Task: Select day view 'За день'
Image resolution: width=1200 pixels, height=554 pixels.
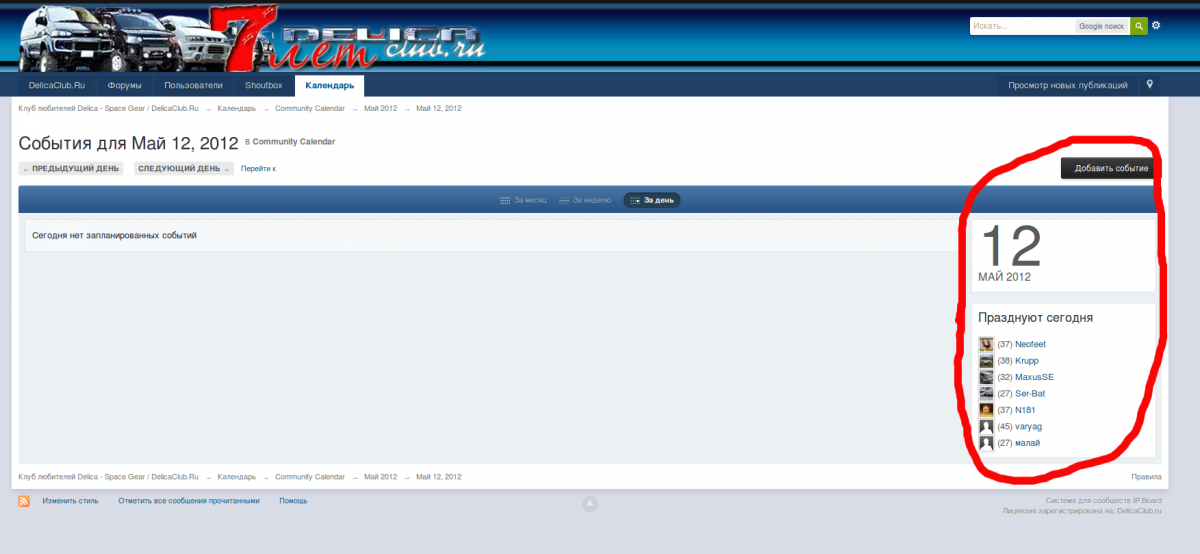Action: (x=652, y=200)
